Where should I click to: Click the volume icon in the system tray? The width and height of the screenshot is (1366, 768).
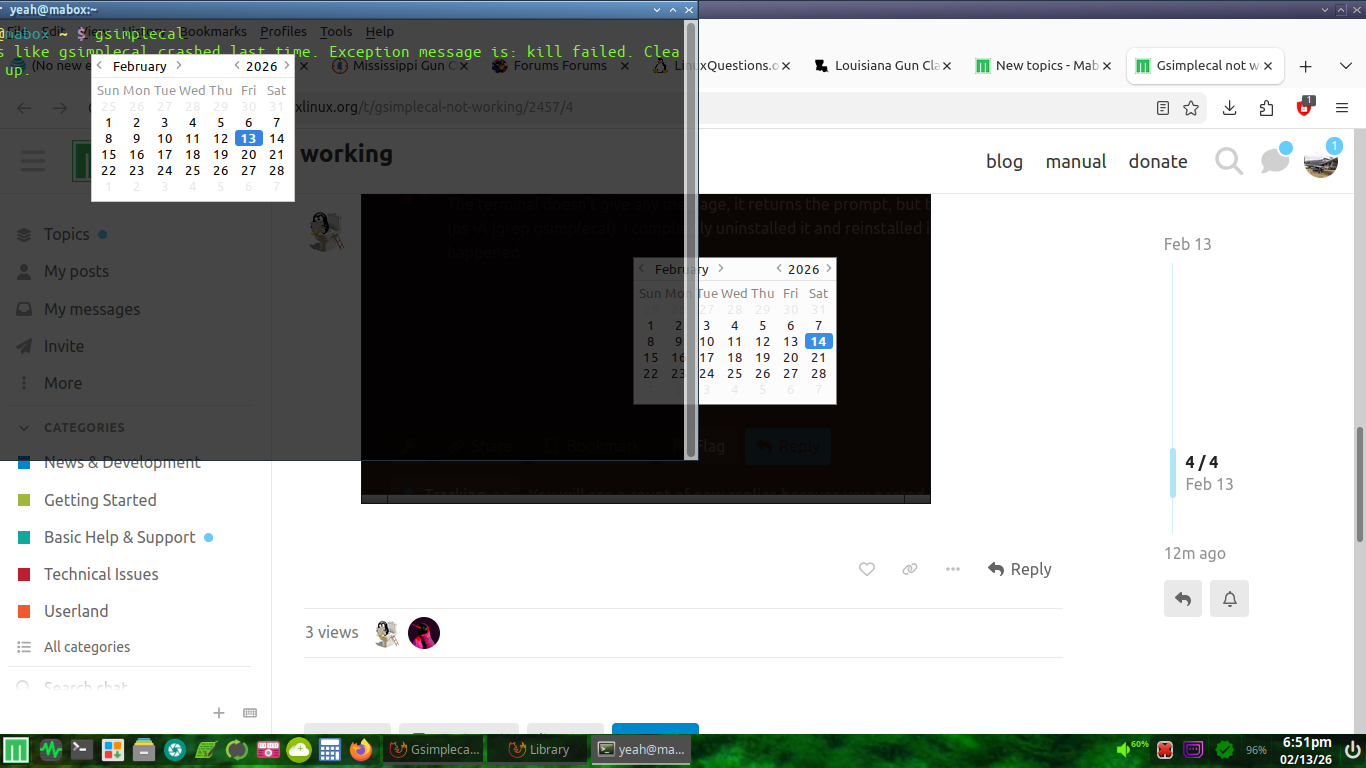(x=1125, y=749)
